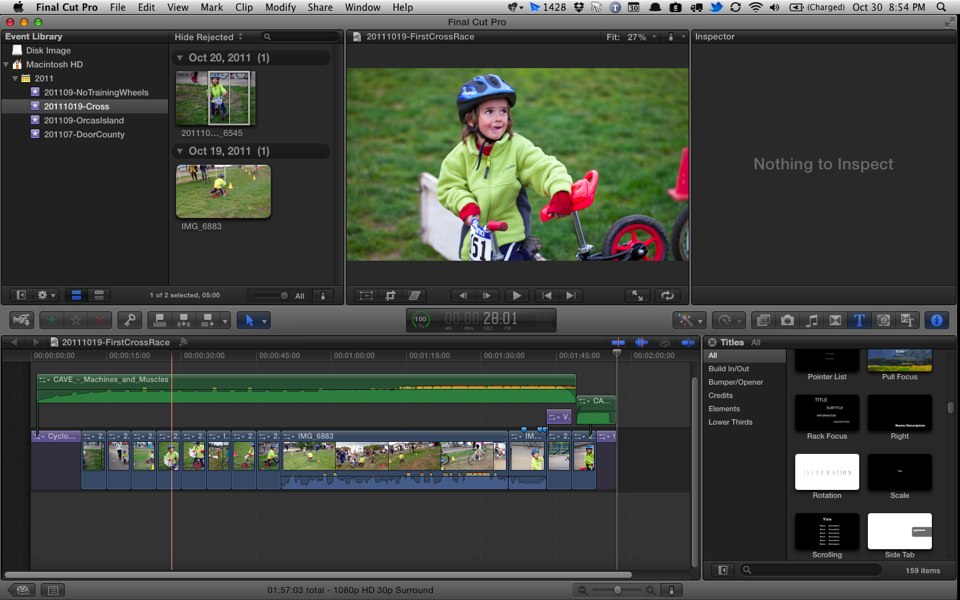The width and height of the screenshot is (960, 600).
Task: Select the IMG_6883 clip thumbnail
Action: pos(223,191)
